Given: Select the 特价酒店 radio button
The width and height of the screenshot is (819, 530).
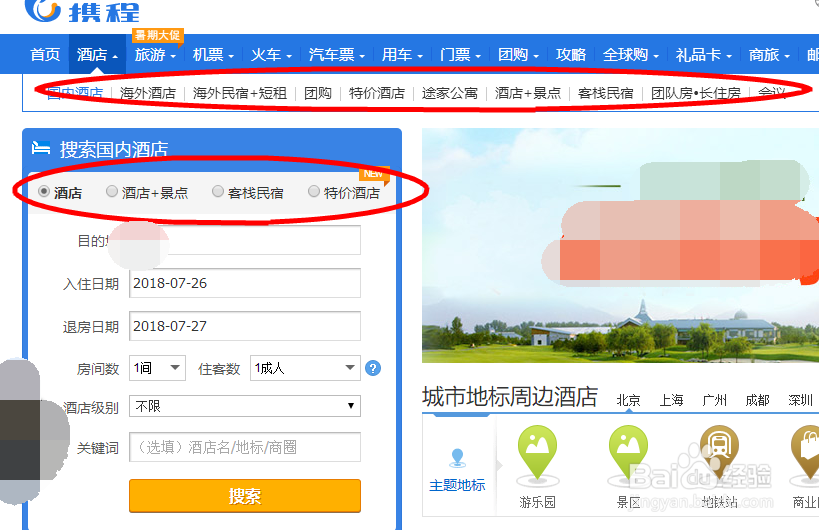Looking at the screenshot, I should (x=313, y=192).
